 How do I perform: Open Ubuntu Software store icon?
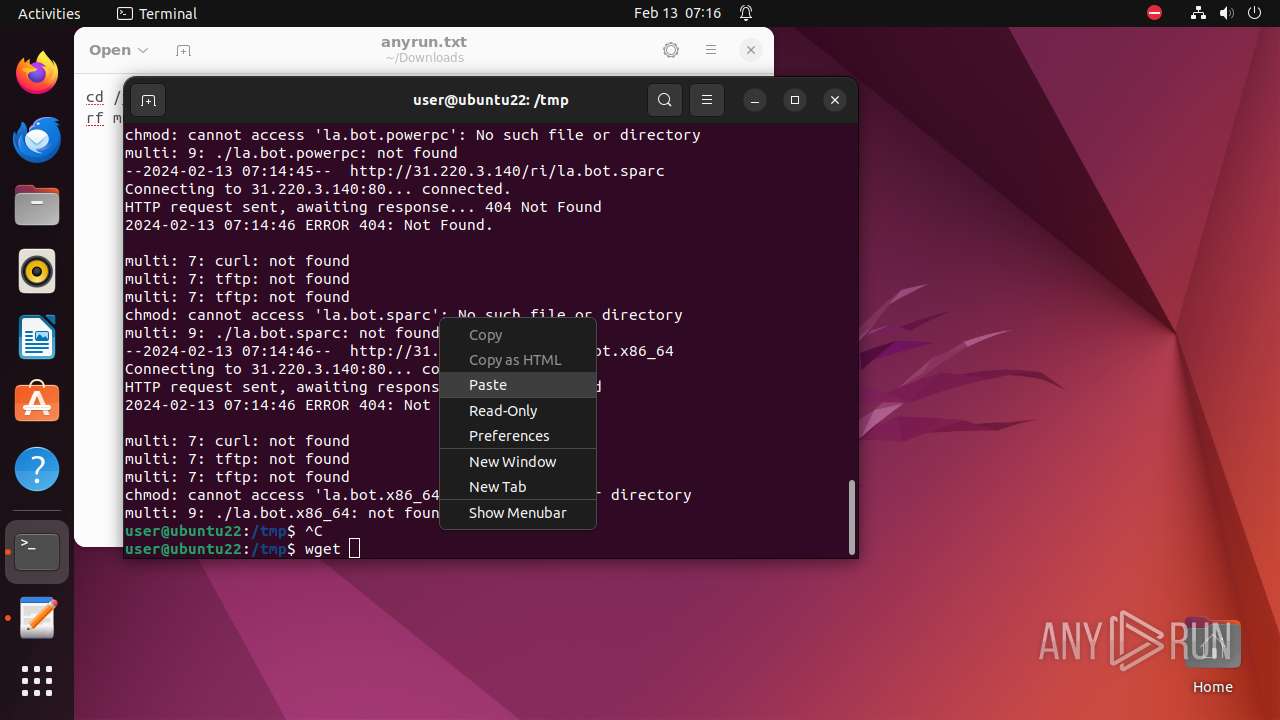[37, 403]
